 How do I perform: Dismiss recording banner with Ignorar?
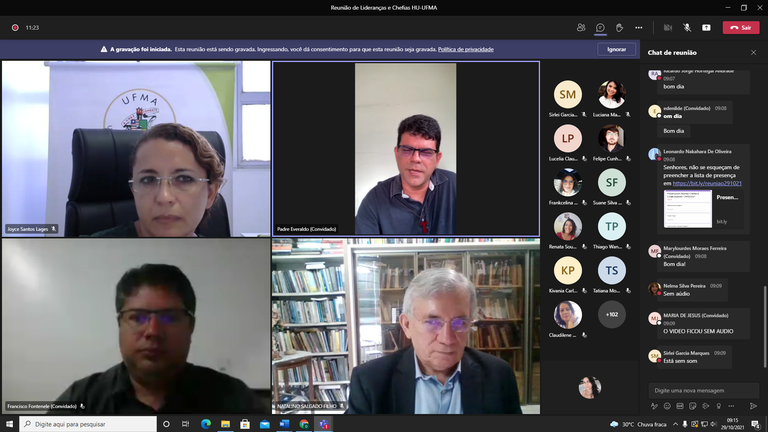tap(617, 49)
